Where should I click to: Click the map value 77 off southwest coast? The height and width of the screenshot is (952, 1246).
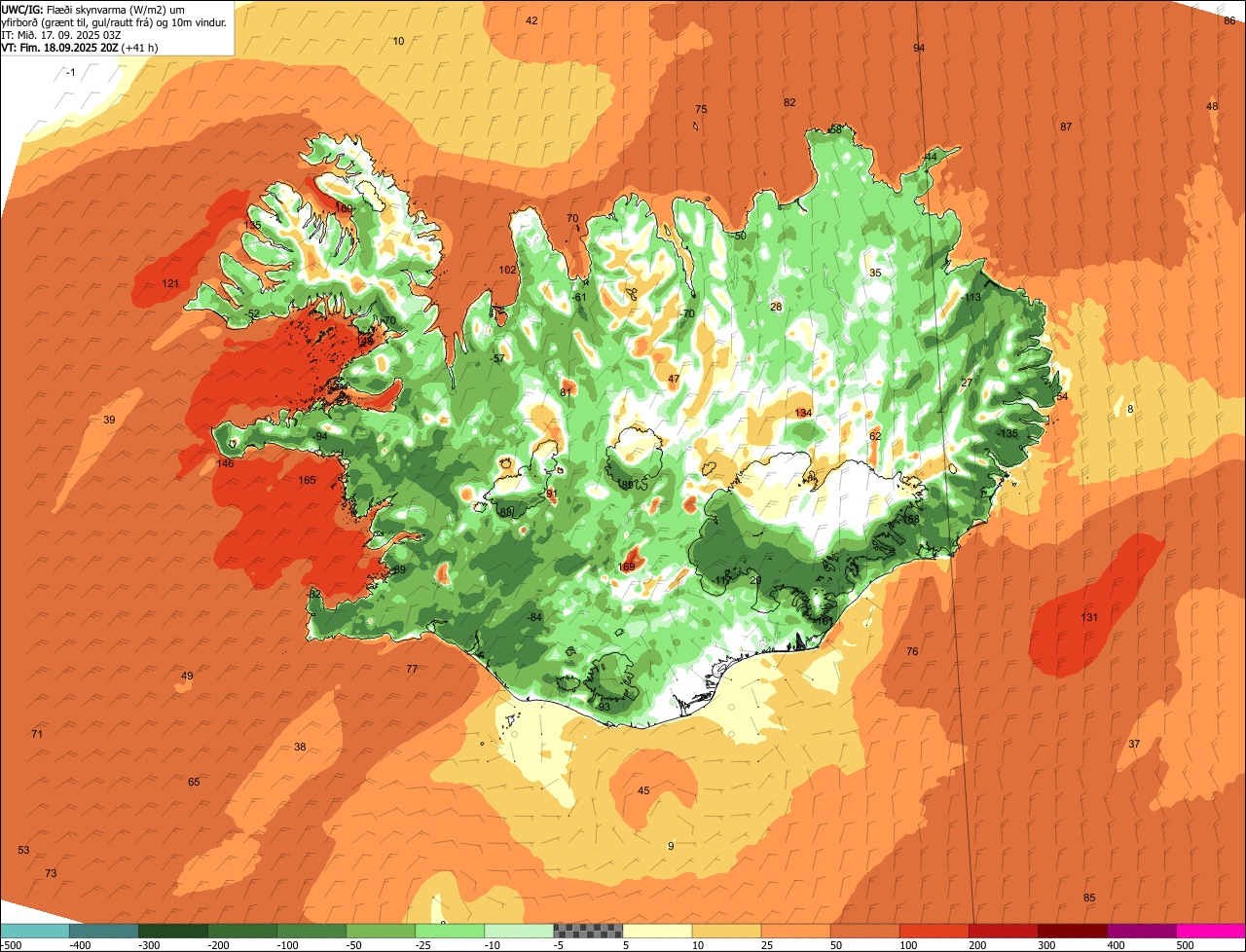(412, 670)
